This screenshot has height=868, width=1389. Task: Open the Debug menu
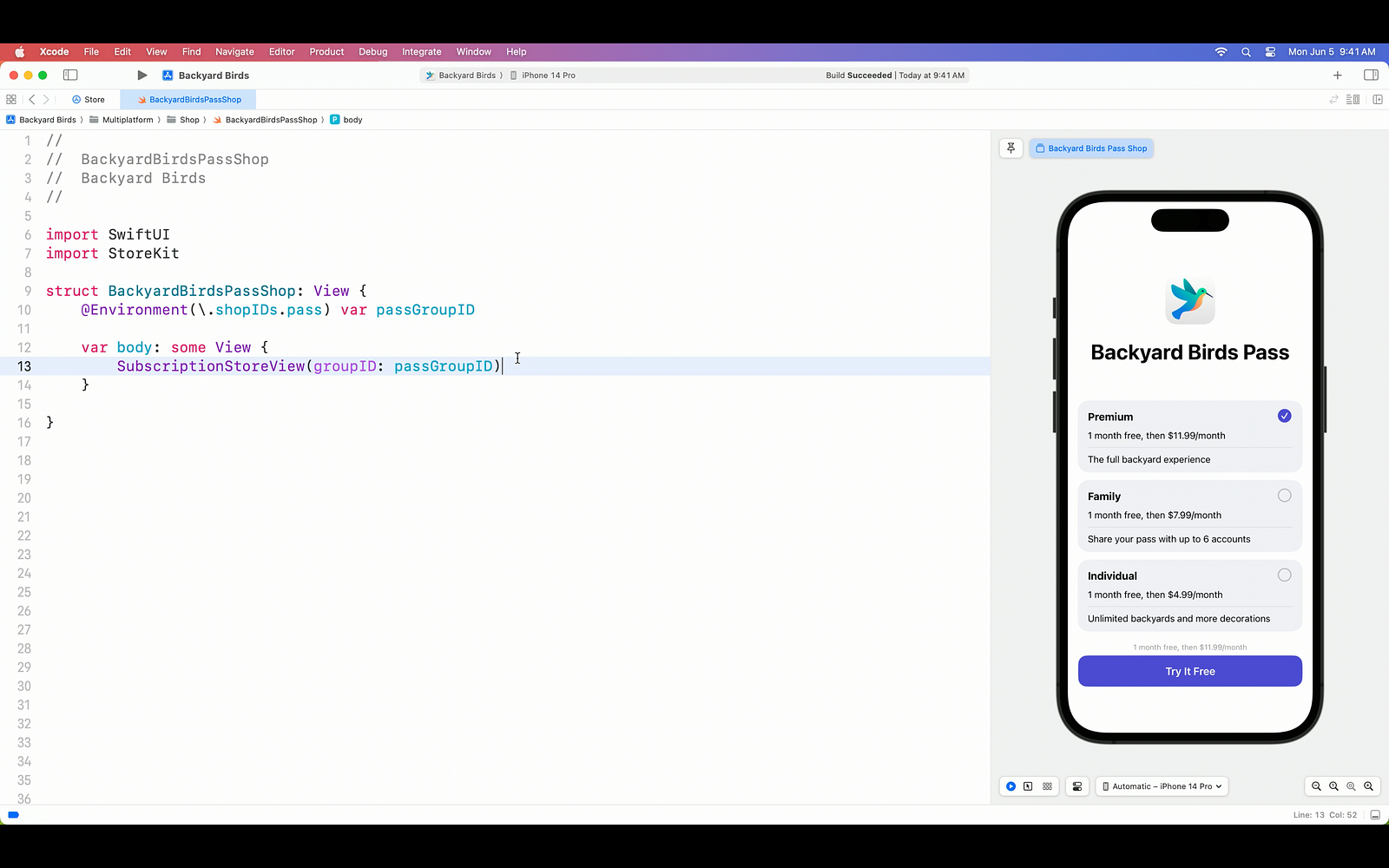tap(373, 52)
